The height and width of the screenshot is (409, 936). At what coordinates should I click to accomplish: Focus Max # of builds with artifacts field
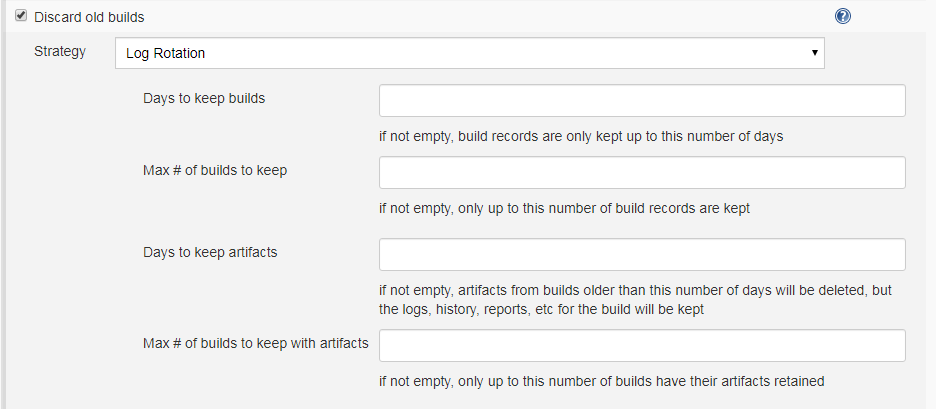point(641,346)
